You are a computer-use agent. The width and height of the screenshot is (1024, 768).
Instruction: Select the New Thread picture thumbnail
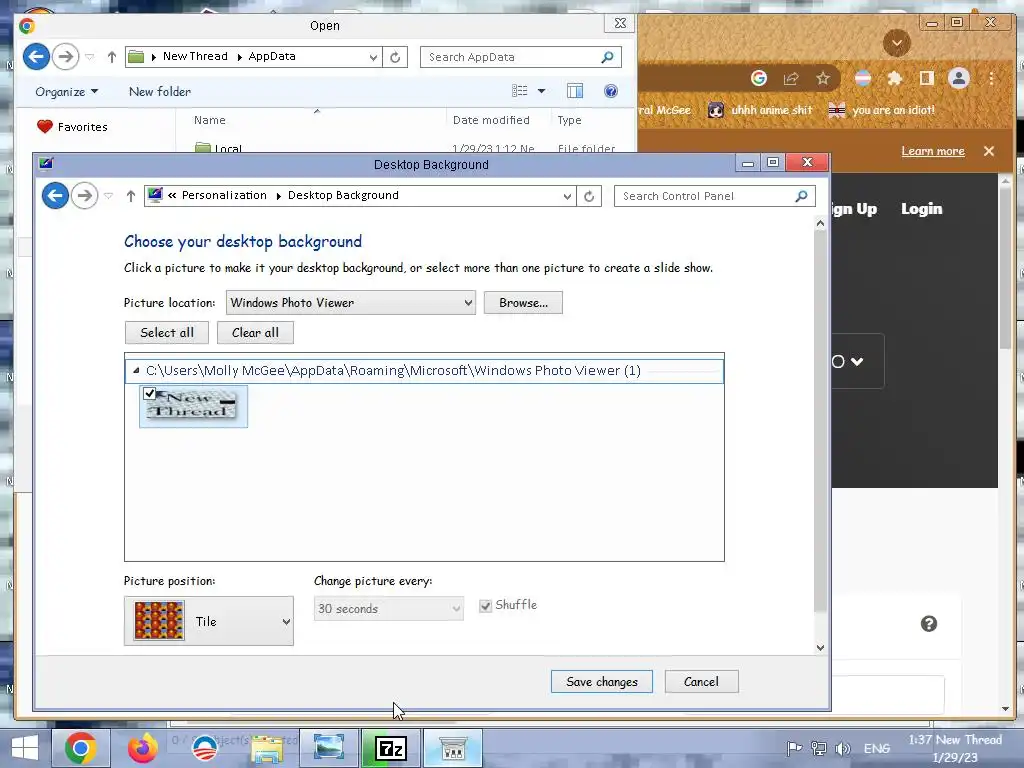pos(193,406)
